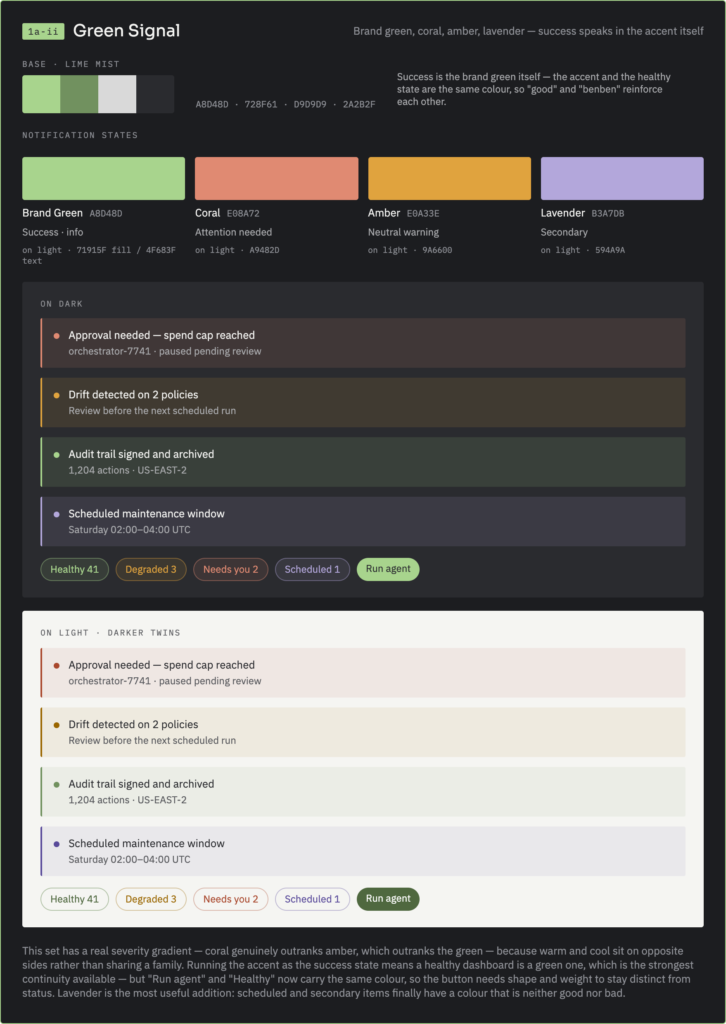Viewport: 726px width, 1024px height.
Task: Select the Healthy 41 pill on light
Action: coord(74,899)
